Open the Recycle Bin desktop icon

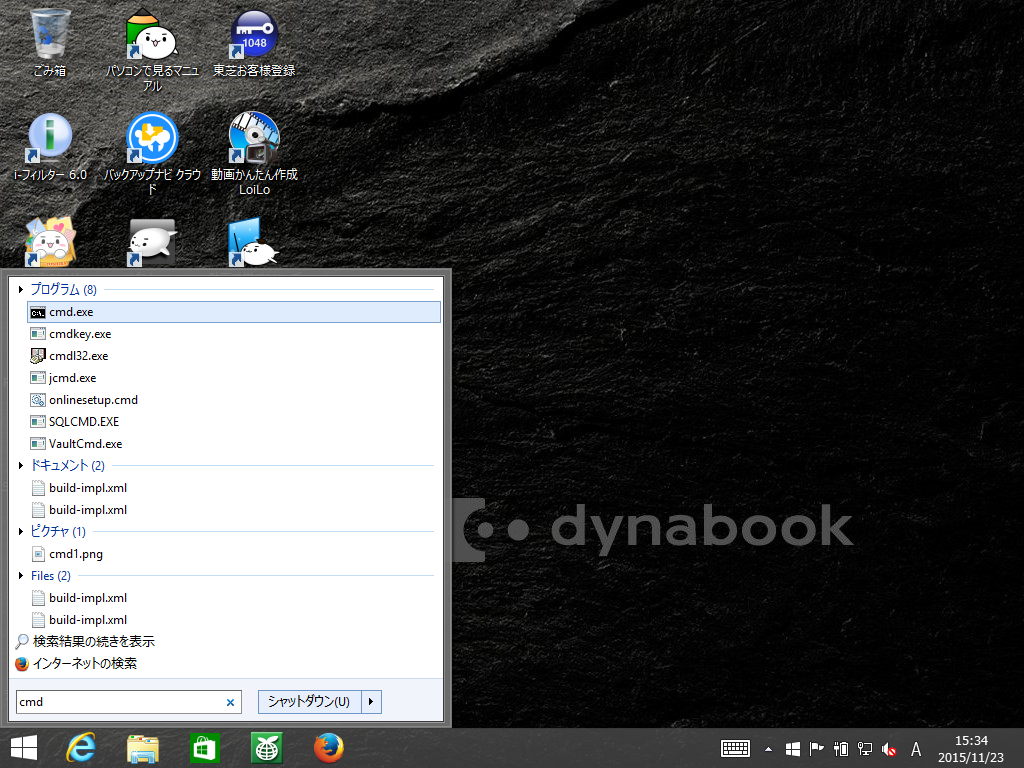click(50, 42)
